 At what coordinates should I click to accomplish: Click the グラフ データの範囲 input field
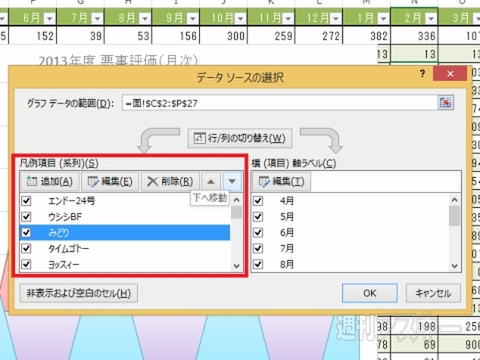point(280,103)
